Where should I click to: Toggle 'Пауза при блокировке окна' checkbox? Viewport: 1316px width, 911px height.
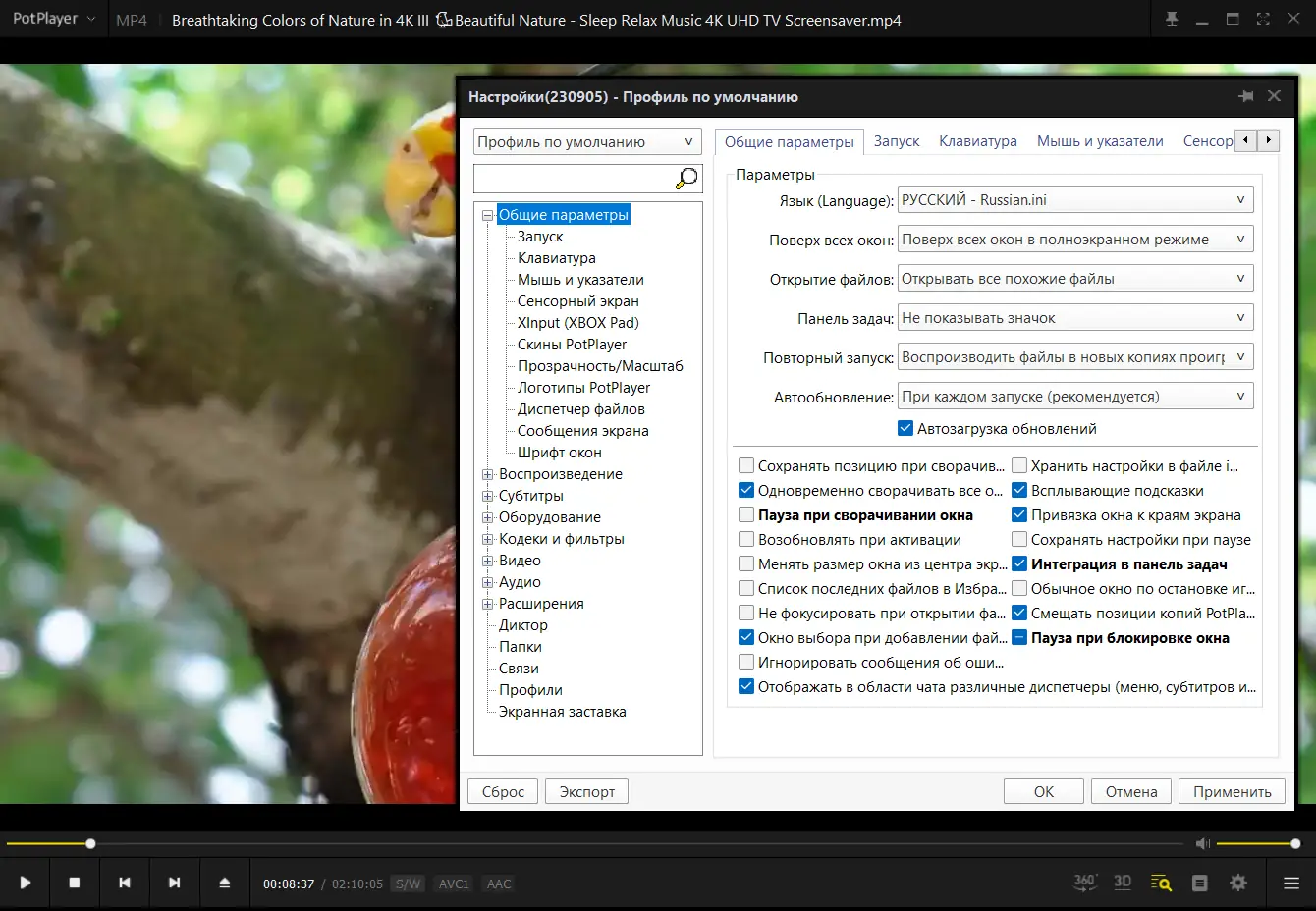pyautogui.click(x=1019, y=637)
